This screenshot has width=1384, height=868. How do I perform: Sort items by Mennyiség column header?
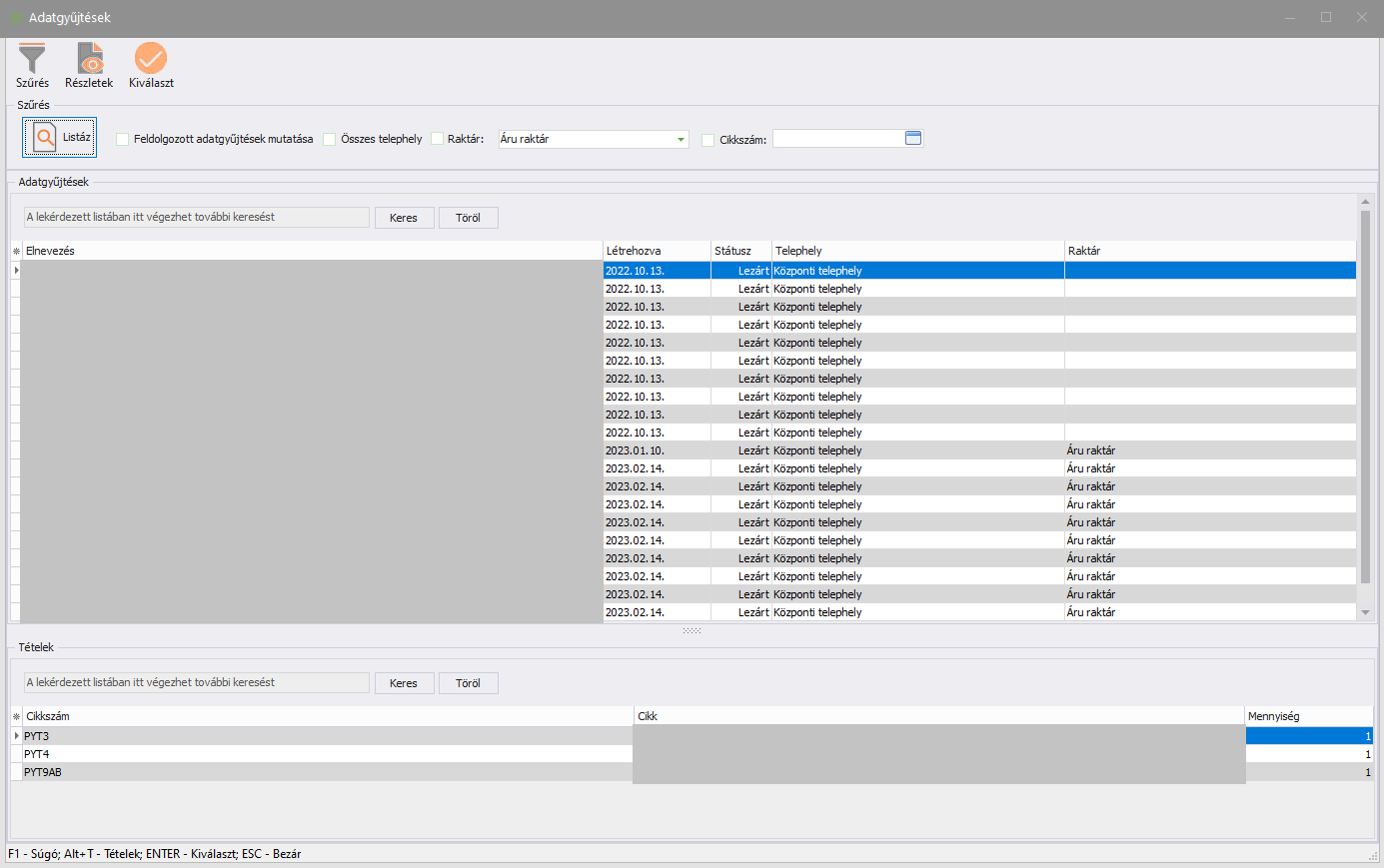coord(1307,716)
